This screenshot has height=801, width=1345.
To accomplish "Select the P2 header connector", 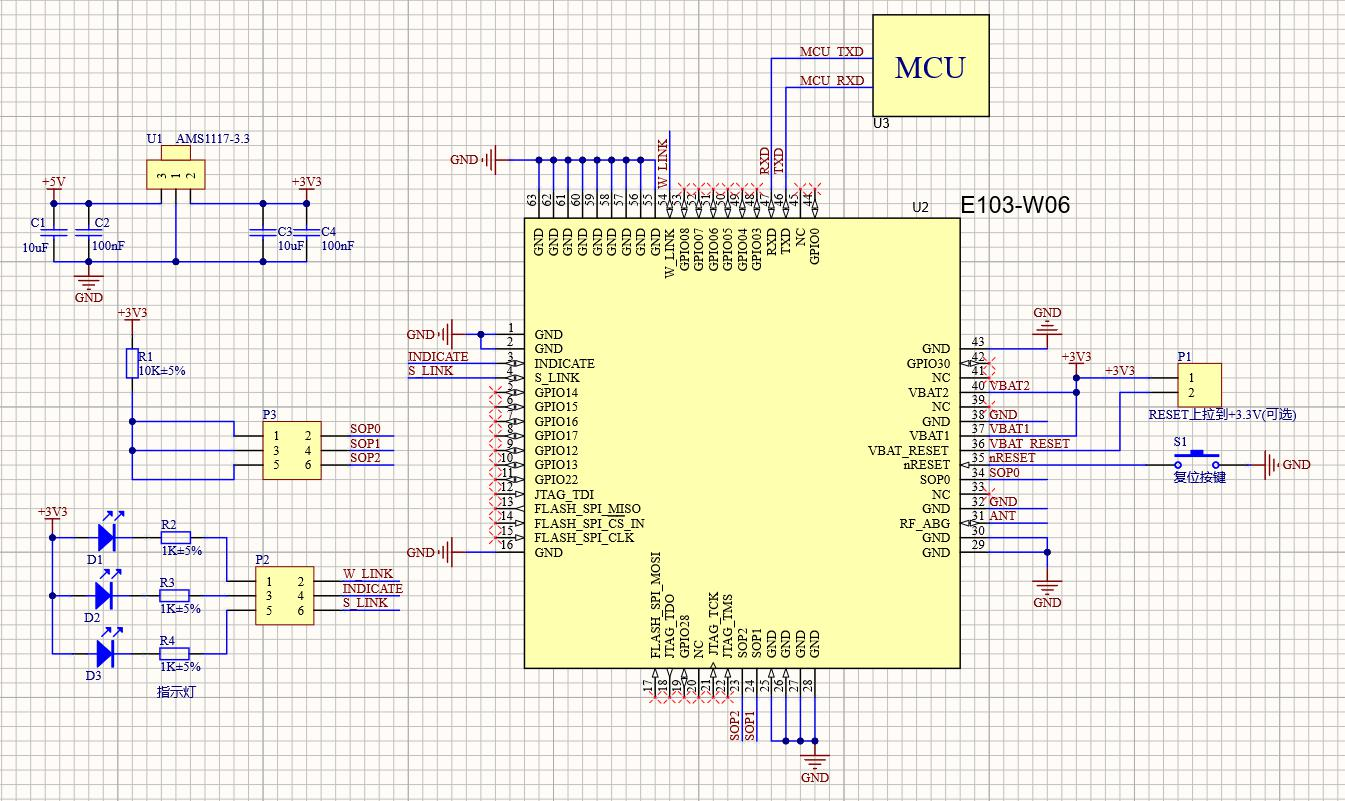I will (x=284, y=596).
